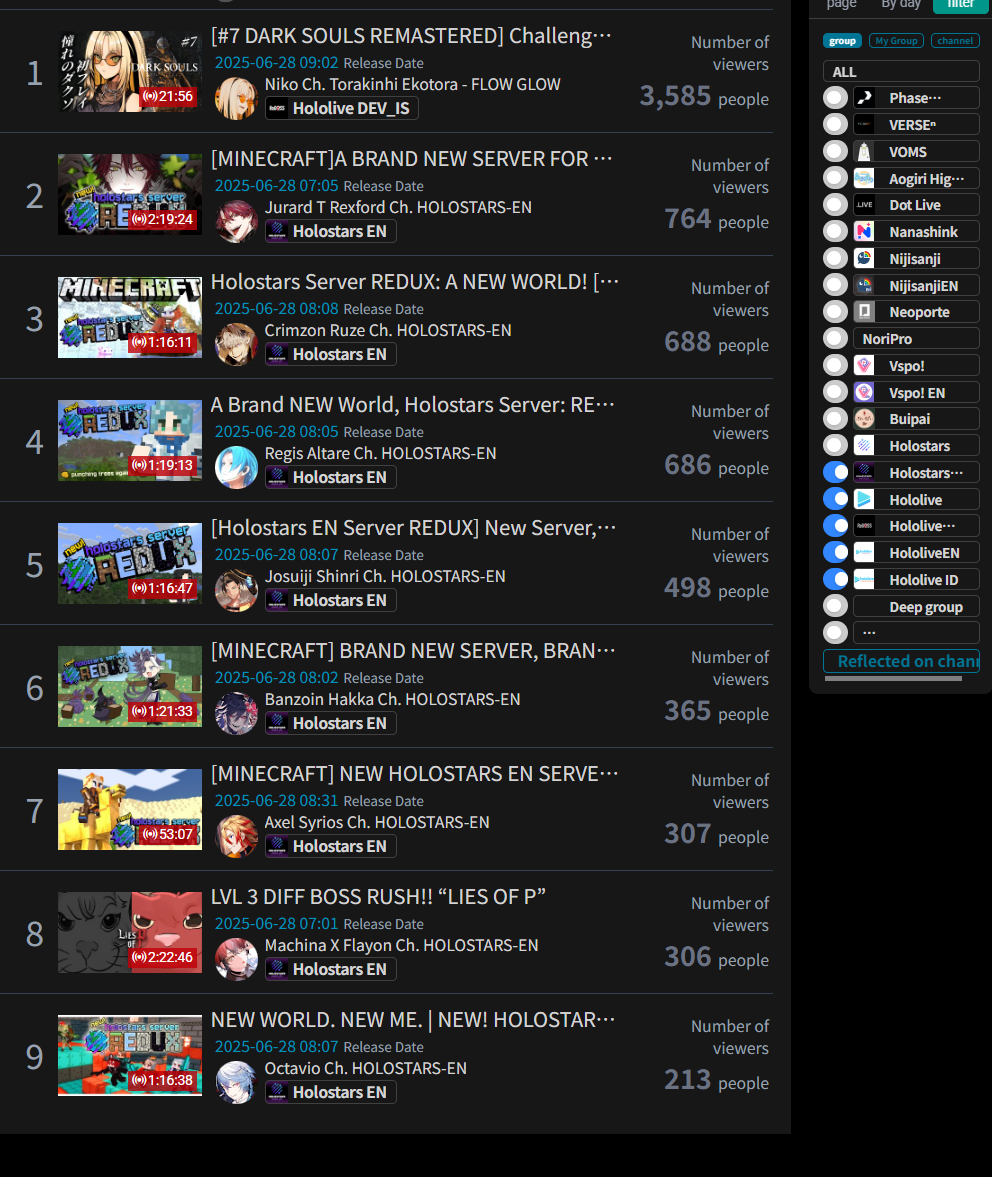Click Phase group logo icon

click(x=864, y=98)
